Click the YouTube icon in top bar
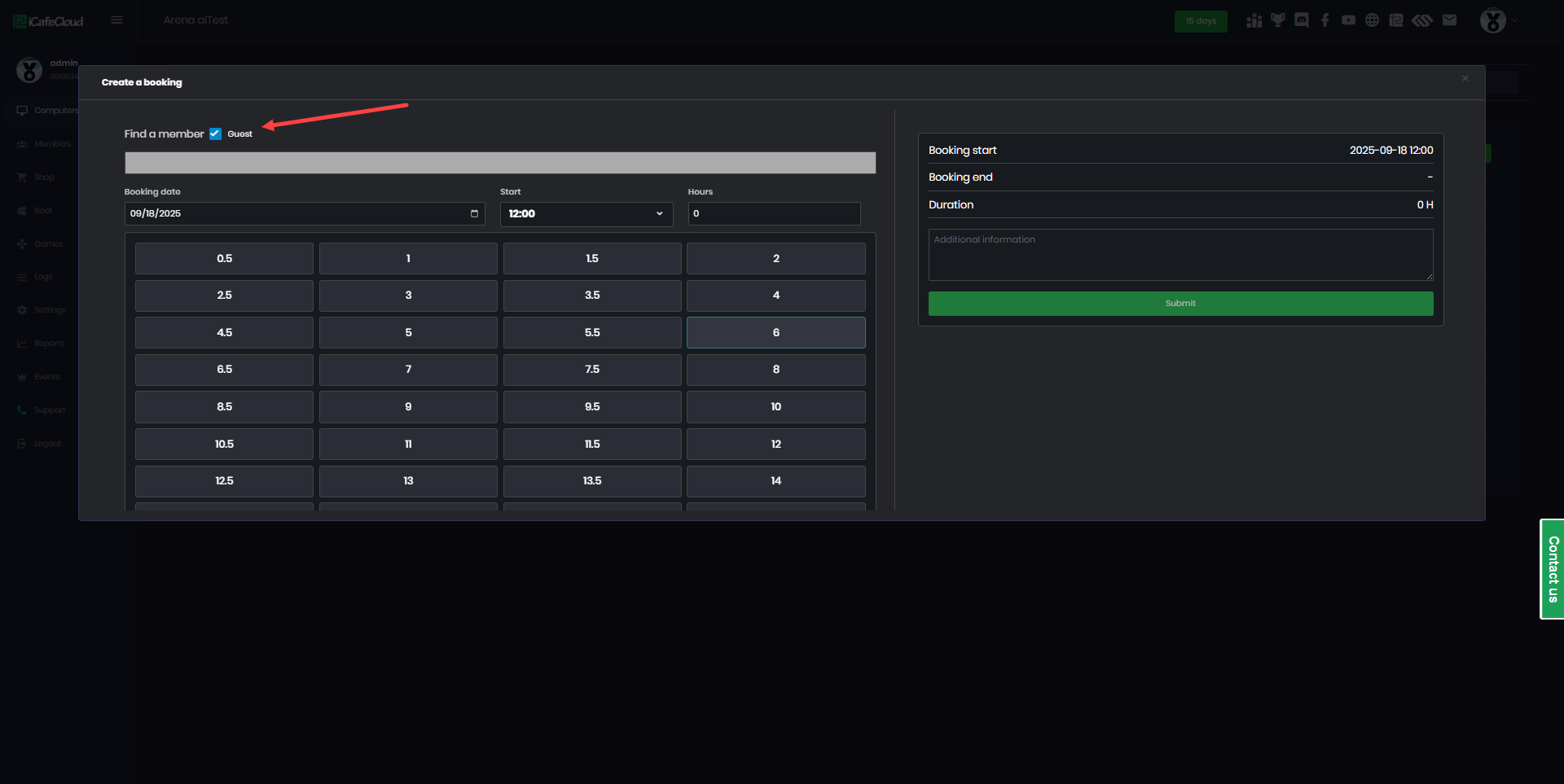This screenshot has height=784, width=1564. [x=1349, y=20]
